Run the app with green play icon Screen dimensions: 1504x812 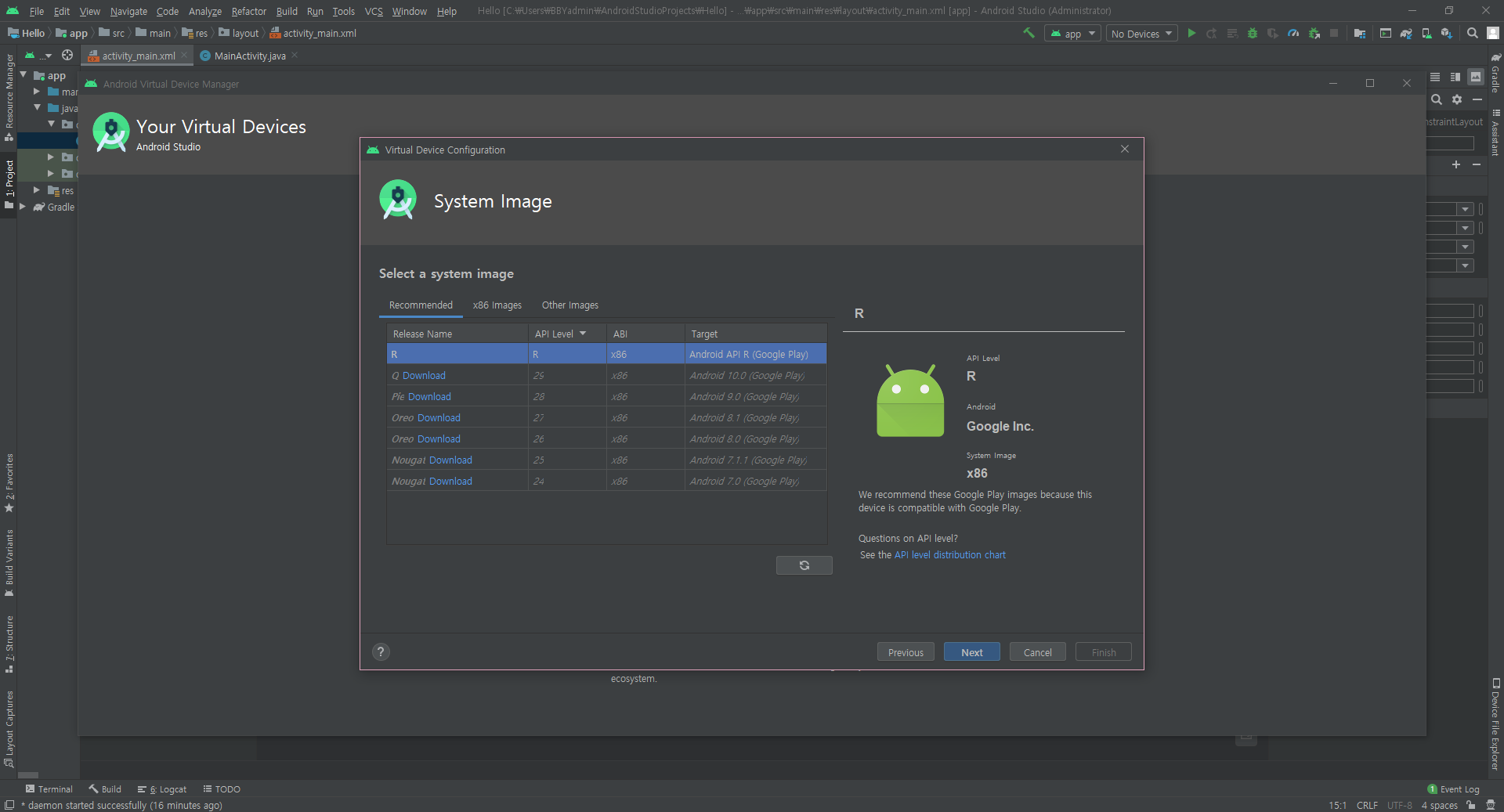pyautogui.click(x=1191, y=33)
